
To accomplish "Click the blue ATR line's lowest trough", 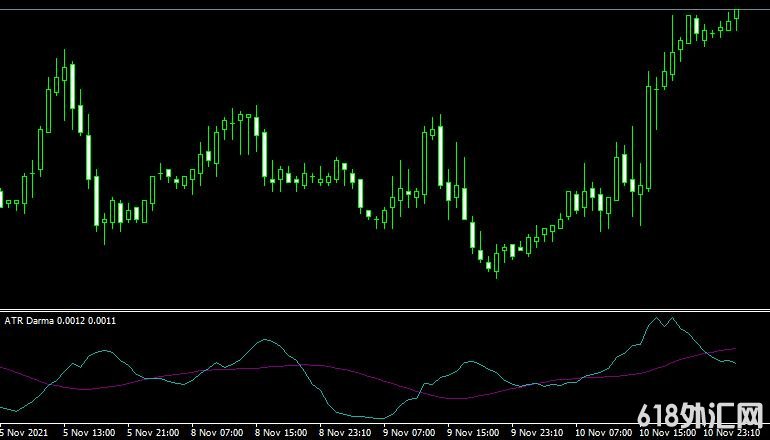I will coord(378,418).
